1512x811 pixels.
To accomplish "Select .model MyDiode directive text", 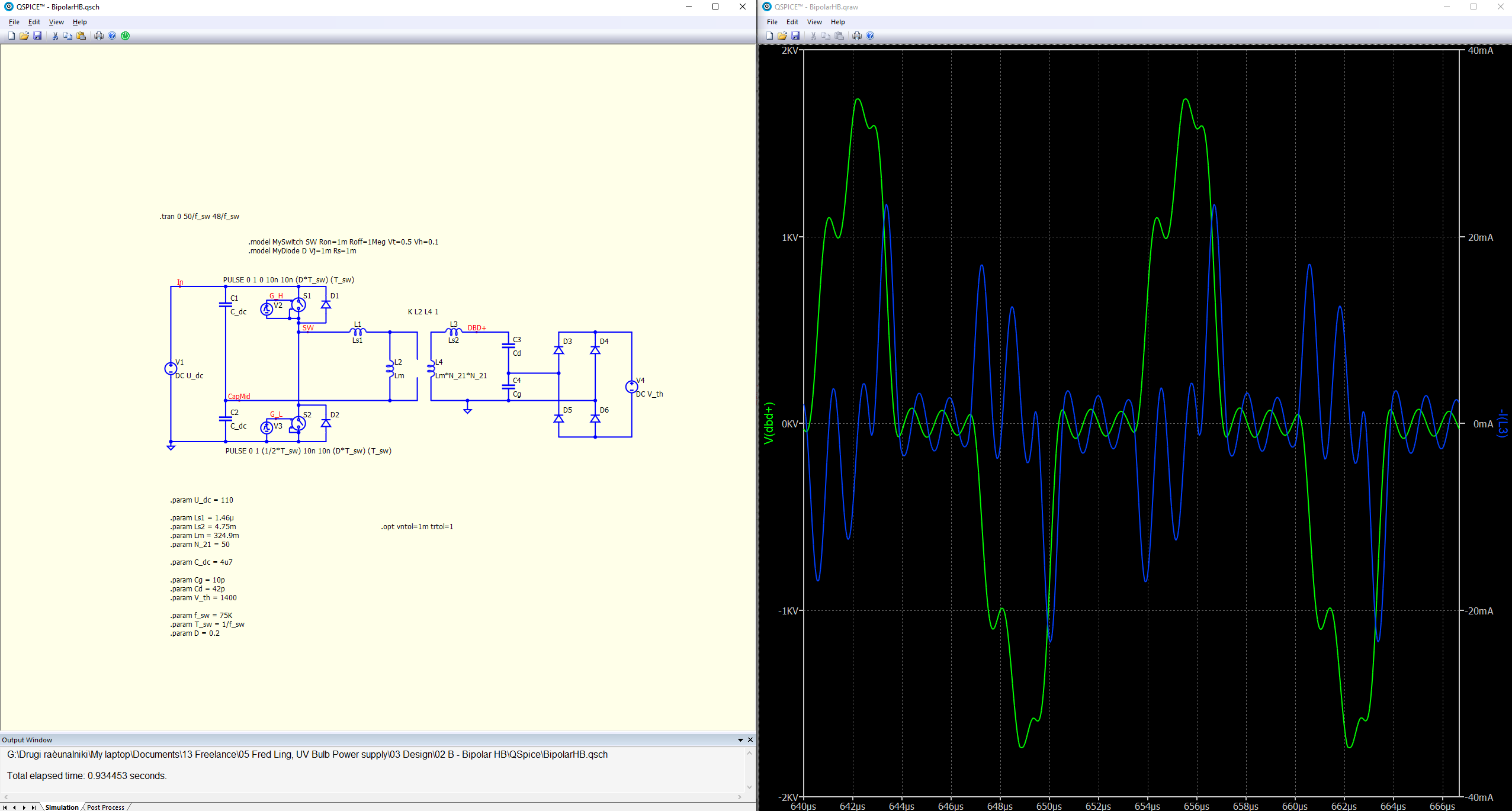I will [x=303, y=251].
